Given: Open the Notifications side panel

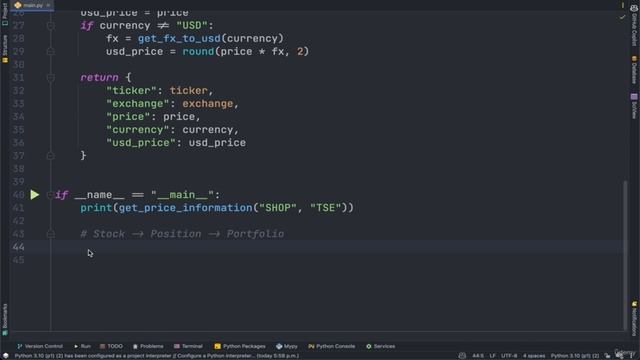Looking at the screenshot, I should tap(634, 318).
